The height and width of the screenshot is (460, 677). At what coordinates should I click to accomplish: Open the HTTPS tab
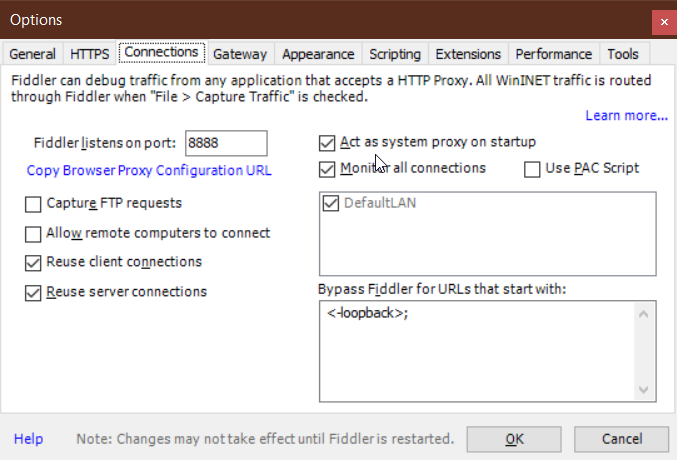(90, 54)
